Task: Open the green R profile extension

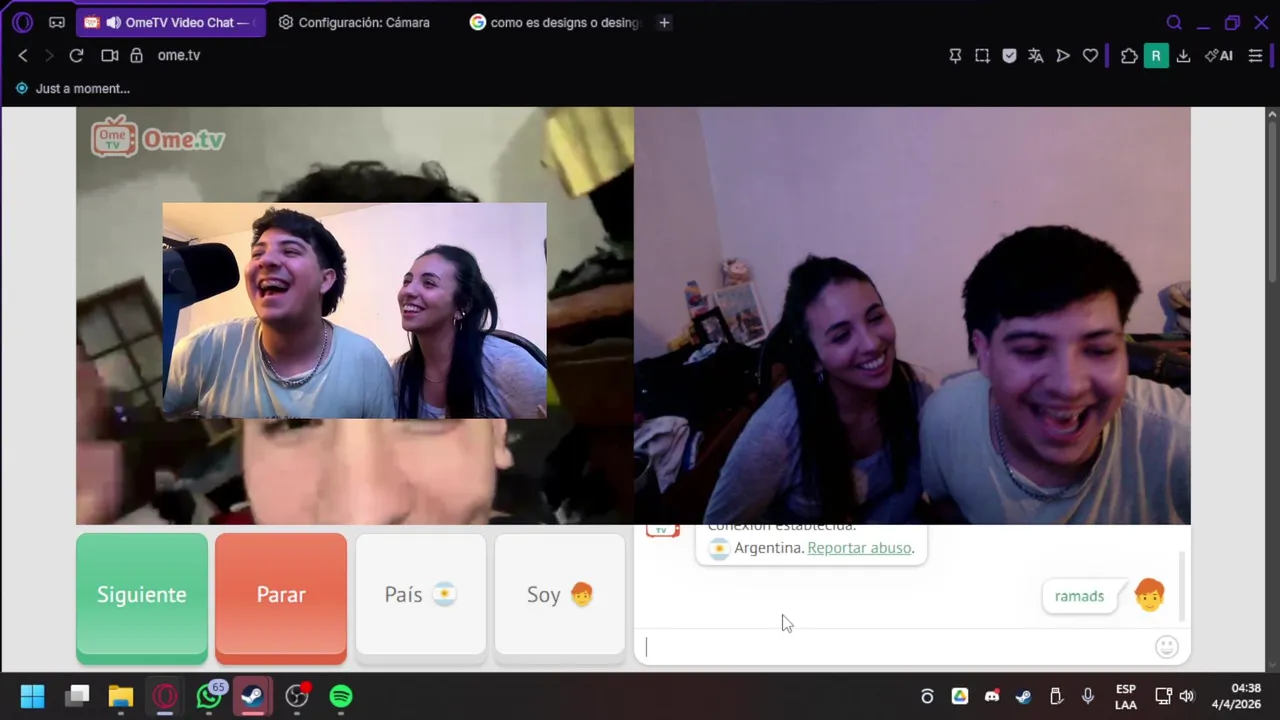Action: click(x=1156, y=56)
